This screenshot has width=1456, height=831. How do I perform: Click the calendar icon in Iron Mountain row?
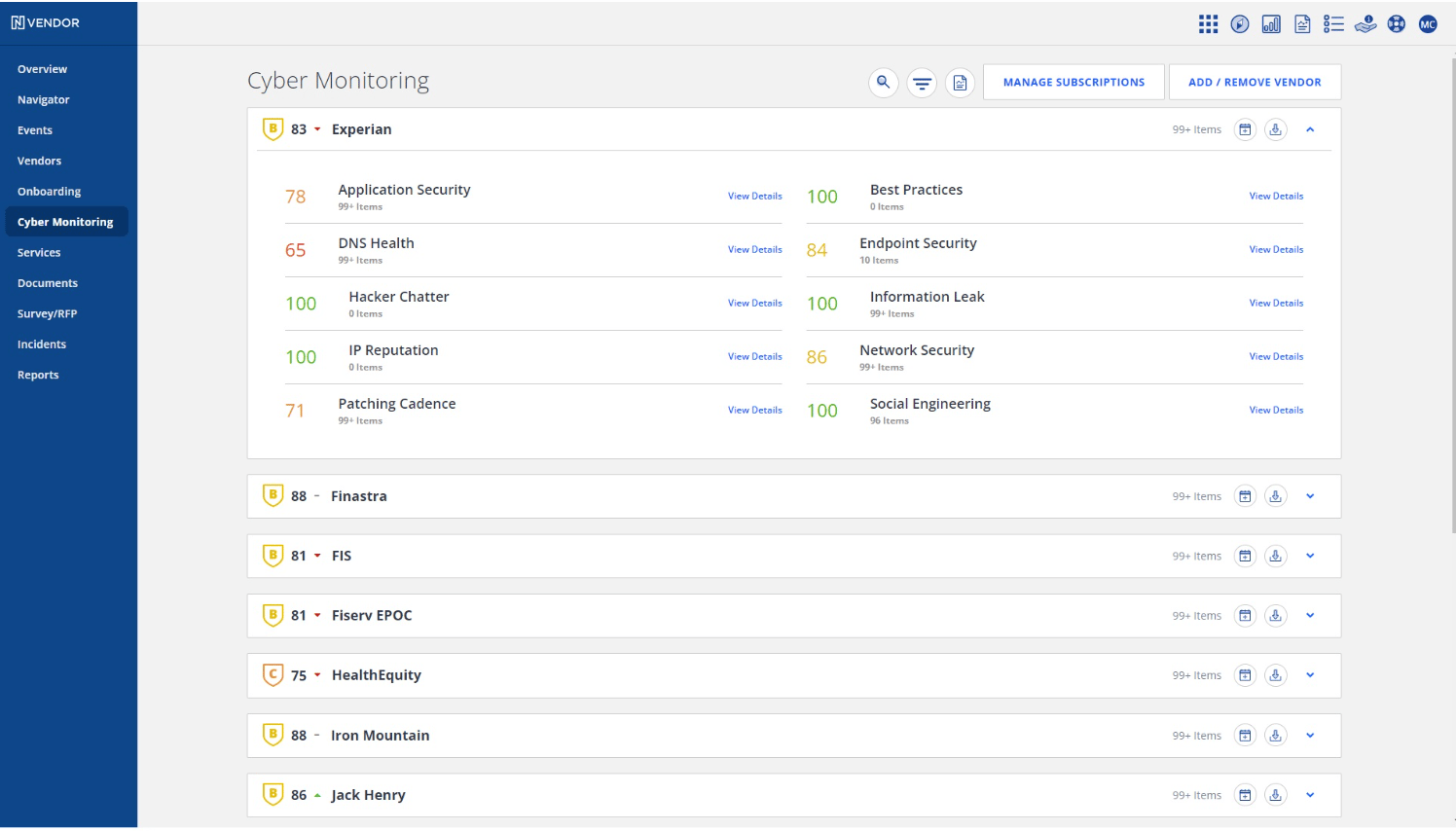point(1245,736)
